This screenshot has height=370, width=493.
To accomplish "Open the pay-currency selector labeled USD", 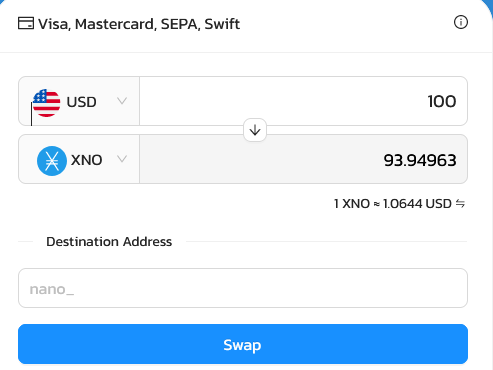I will tap(79, 101).
